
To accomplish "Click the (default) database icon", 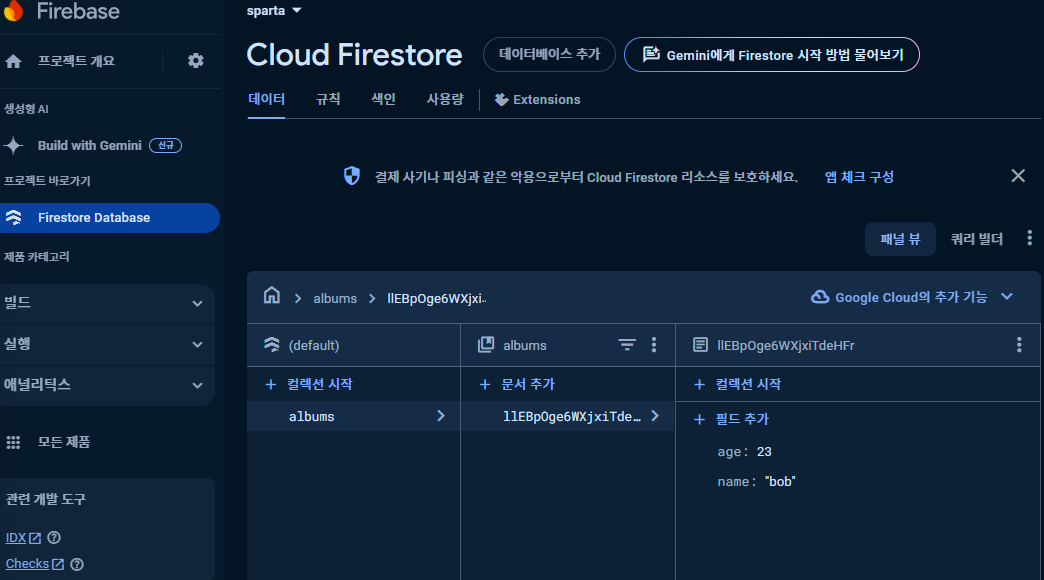I will coord(272,344).
